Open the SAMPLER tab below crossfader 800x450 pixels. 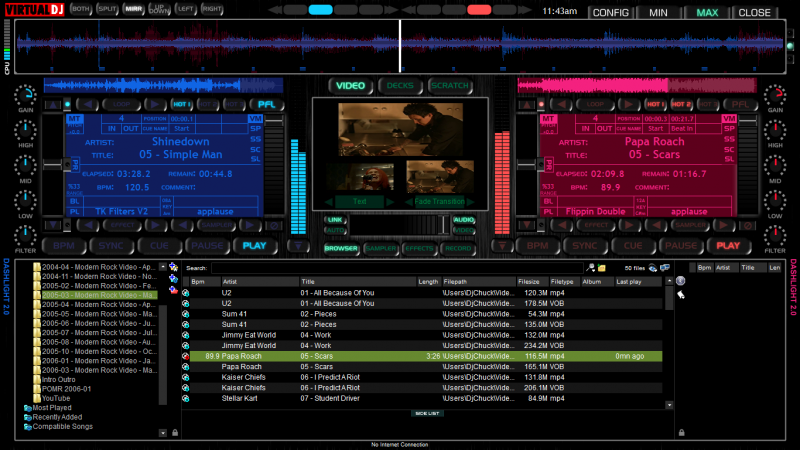[381, 248]
